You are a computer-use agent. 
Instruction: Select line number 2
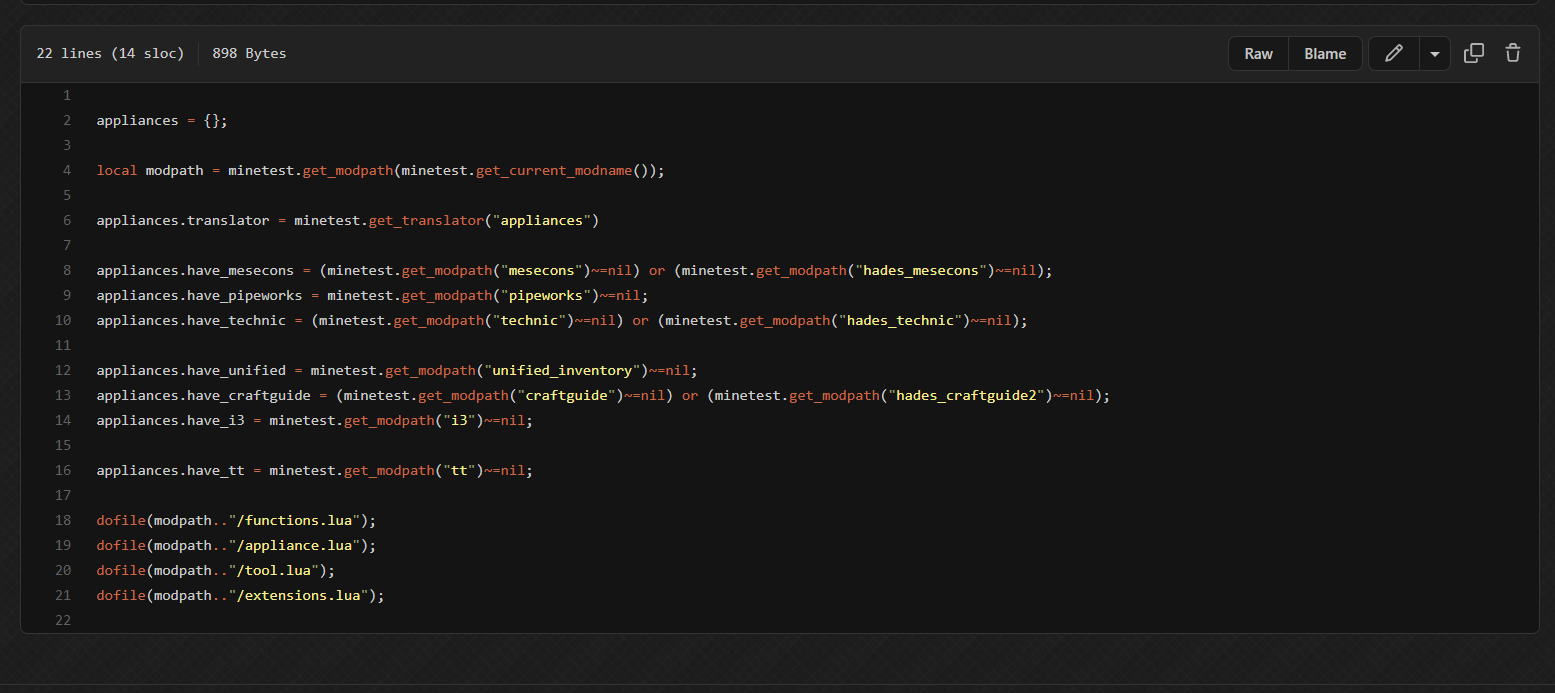[66, 120]
